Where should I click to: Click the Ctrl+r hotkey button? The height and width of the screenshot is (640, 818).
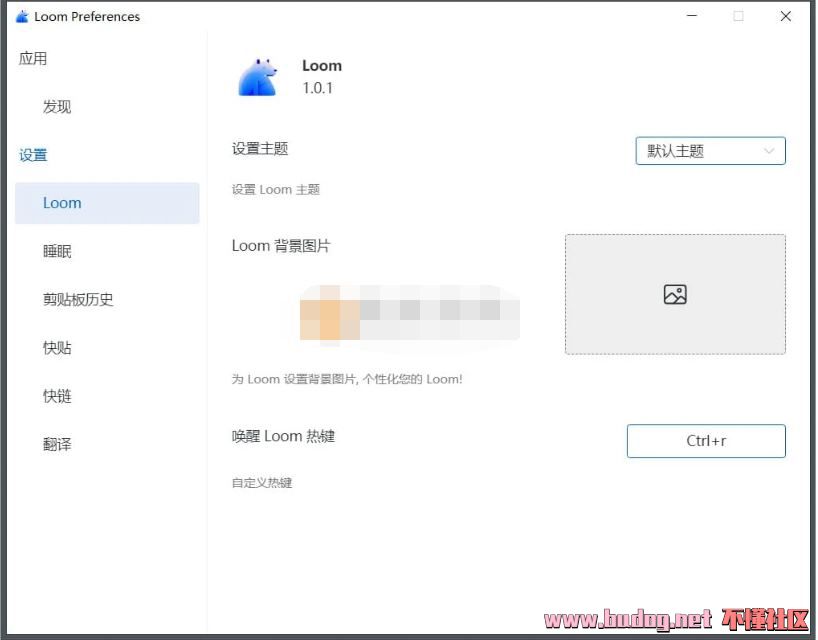pos(706,441)
